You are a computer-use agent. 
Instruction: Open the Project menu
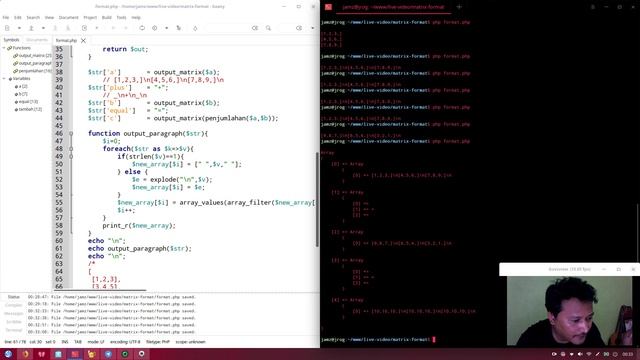(90, 18)
